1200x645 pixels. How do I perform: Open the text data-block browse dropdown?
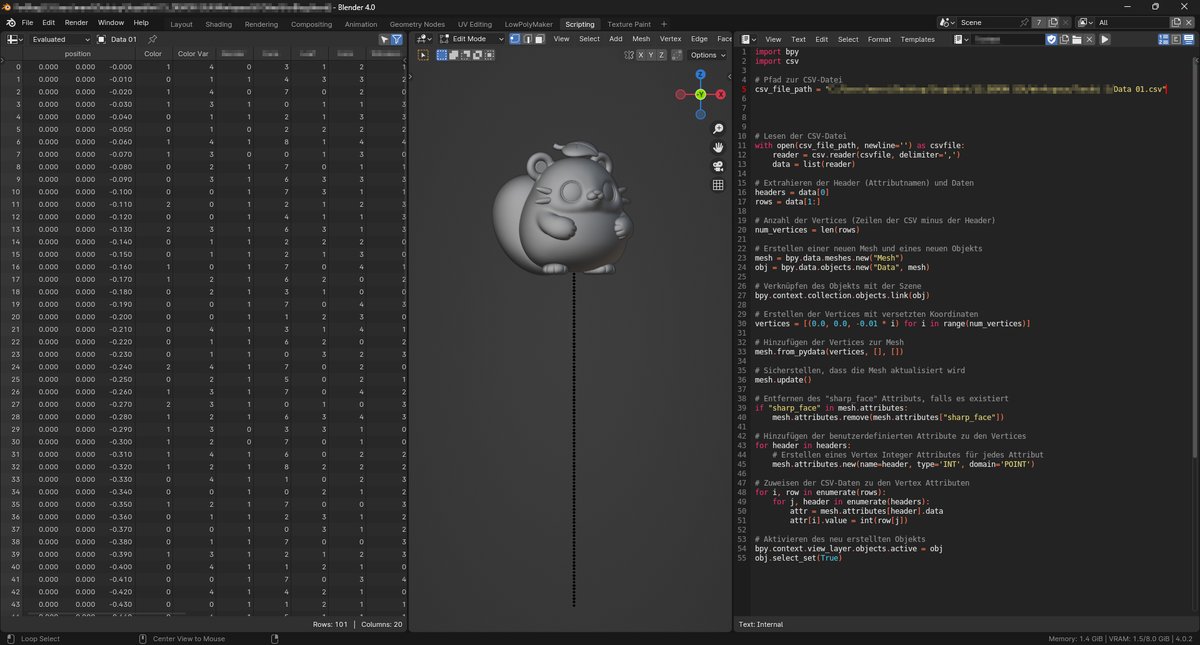point(962,39)
